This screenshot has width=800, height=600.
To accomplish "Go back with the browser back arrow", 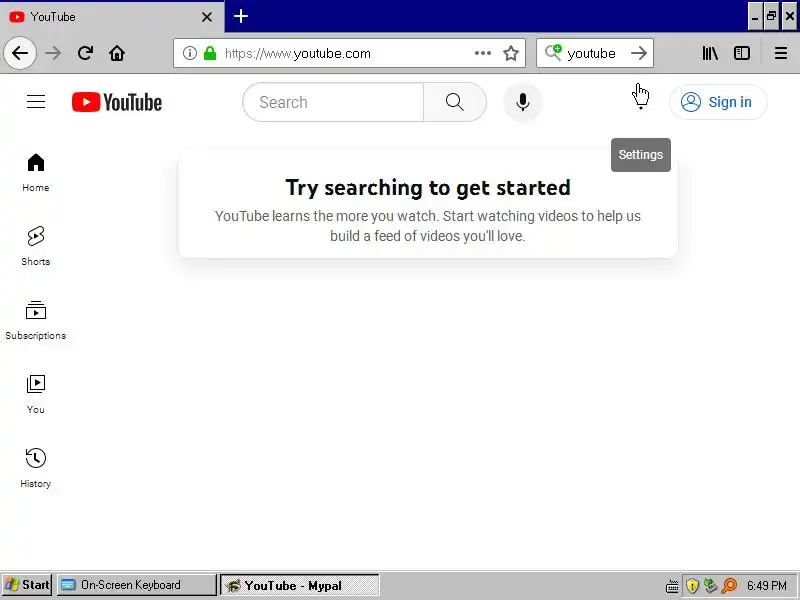I will (20, 53).
